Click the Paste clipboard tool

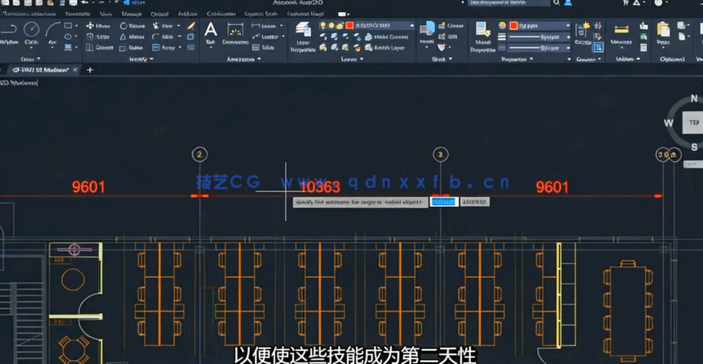coord(664,34)
